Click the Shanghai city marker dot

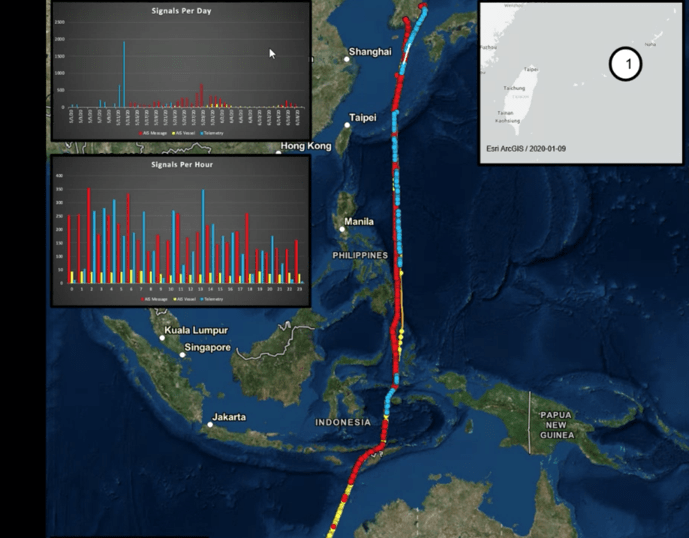pos(347,59)
